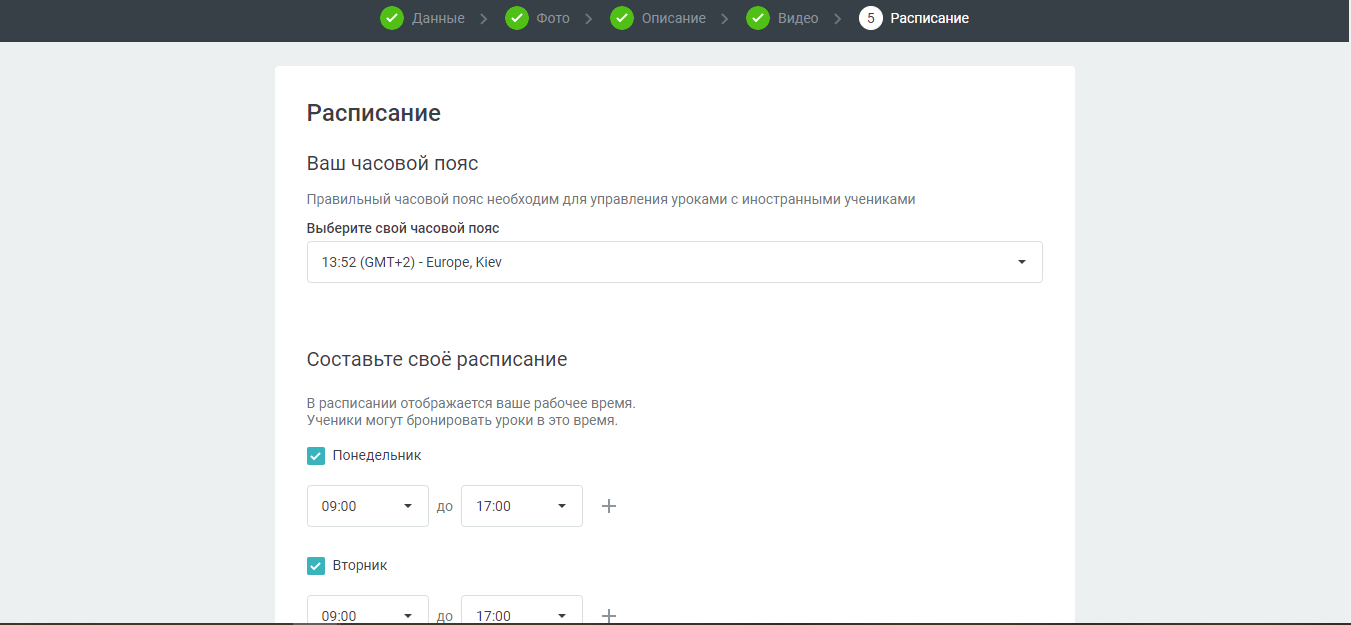Click the green checkmark next to Фото
Viewport: 1351px width, 625px height.
pos(517,18)
